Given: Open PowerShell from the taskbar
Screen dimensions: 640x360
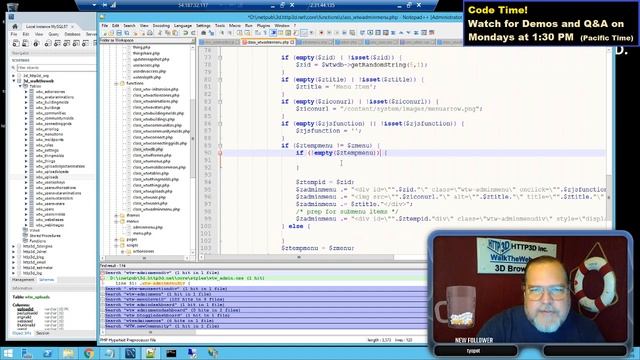Looking at the screenshot, I should (x=48, y=353).
